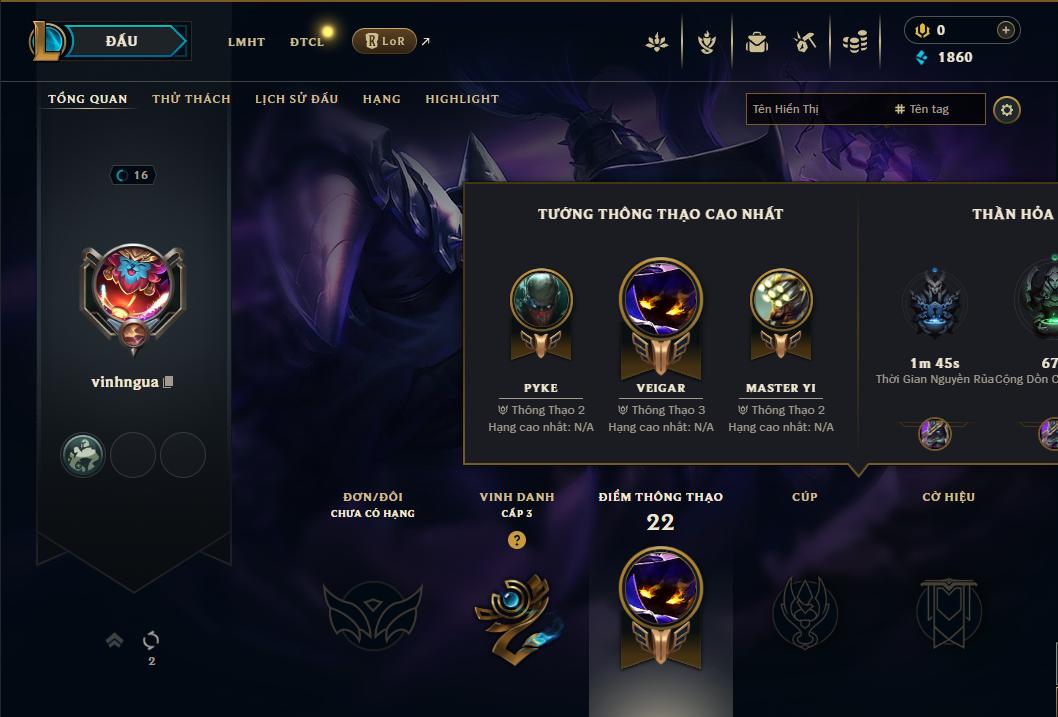Open the store coins icon
Image resolution: width=1058 pixels, height=717 pixels.
[x=855, y=43]
